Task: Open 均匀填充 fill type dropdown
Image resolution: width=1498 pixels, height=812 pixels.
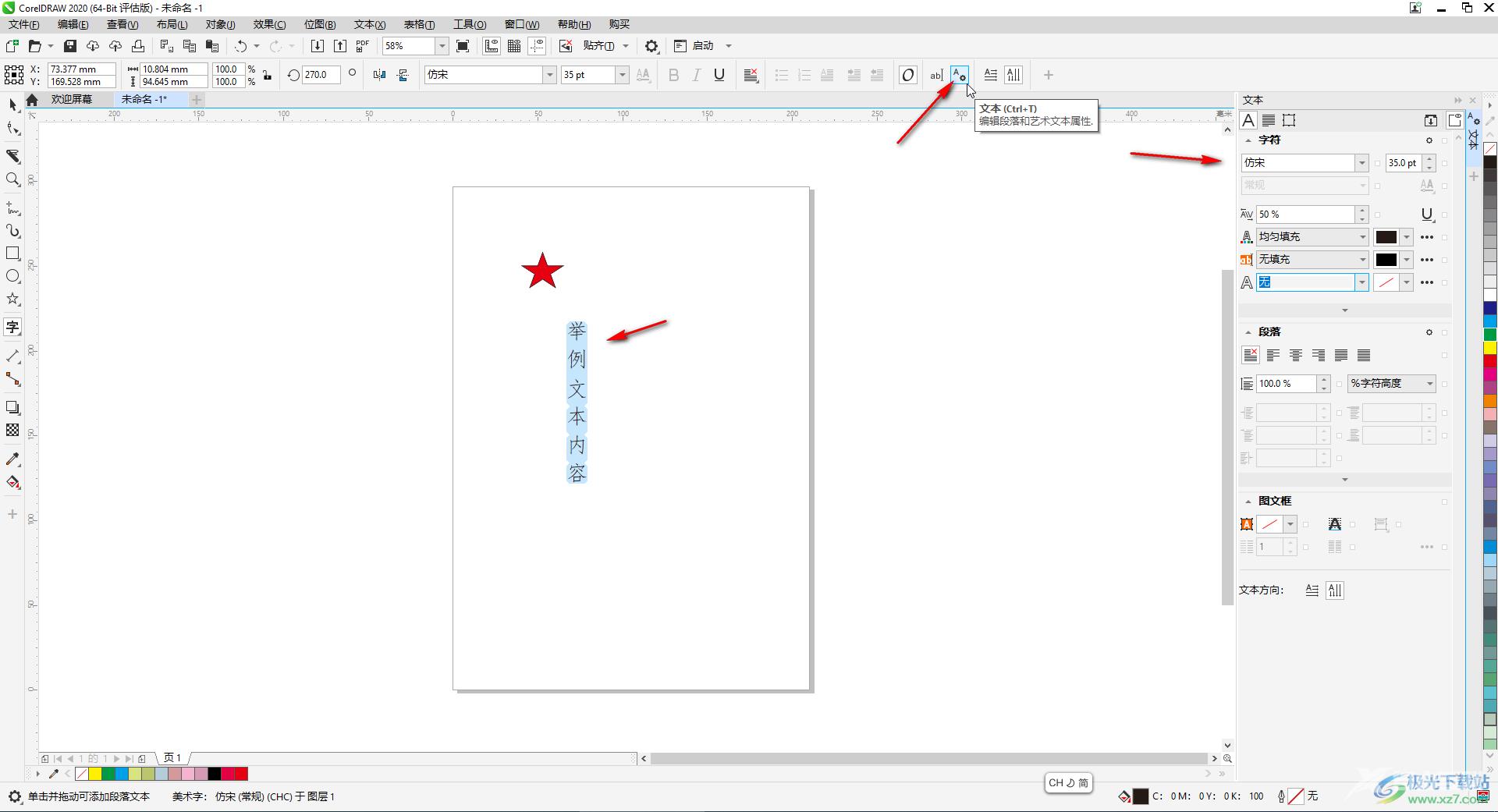Action: pos(1312,237)
